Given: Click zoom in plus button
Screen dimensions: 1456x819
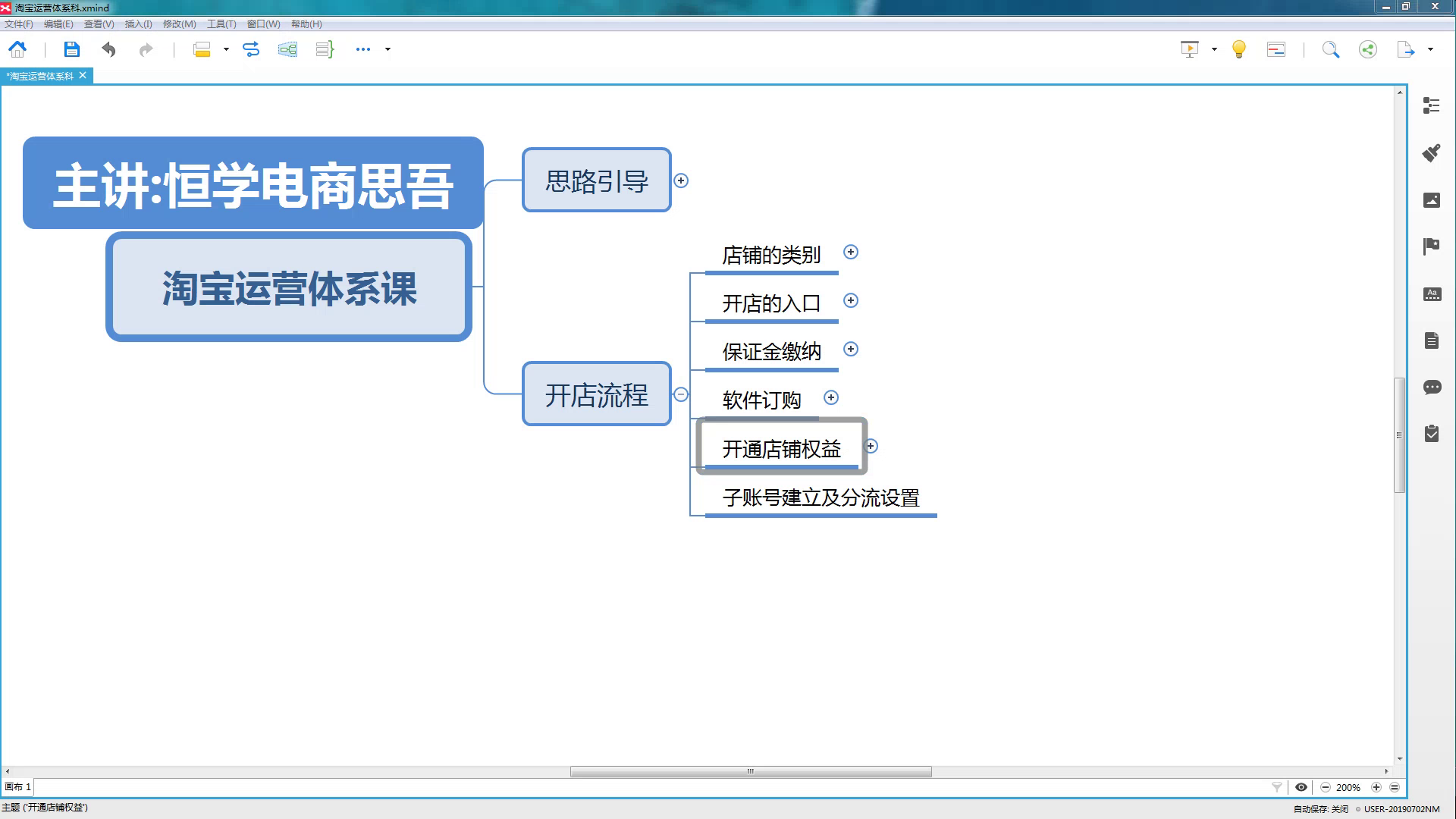Looking at the screenshot, I should click(1376, 787).
